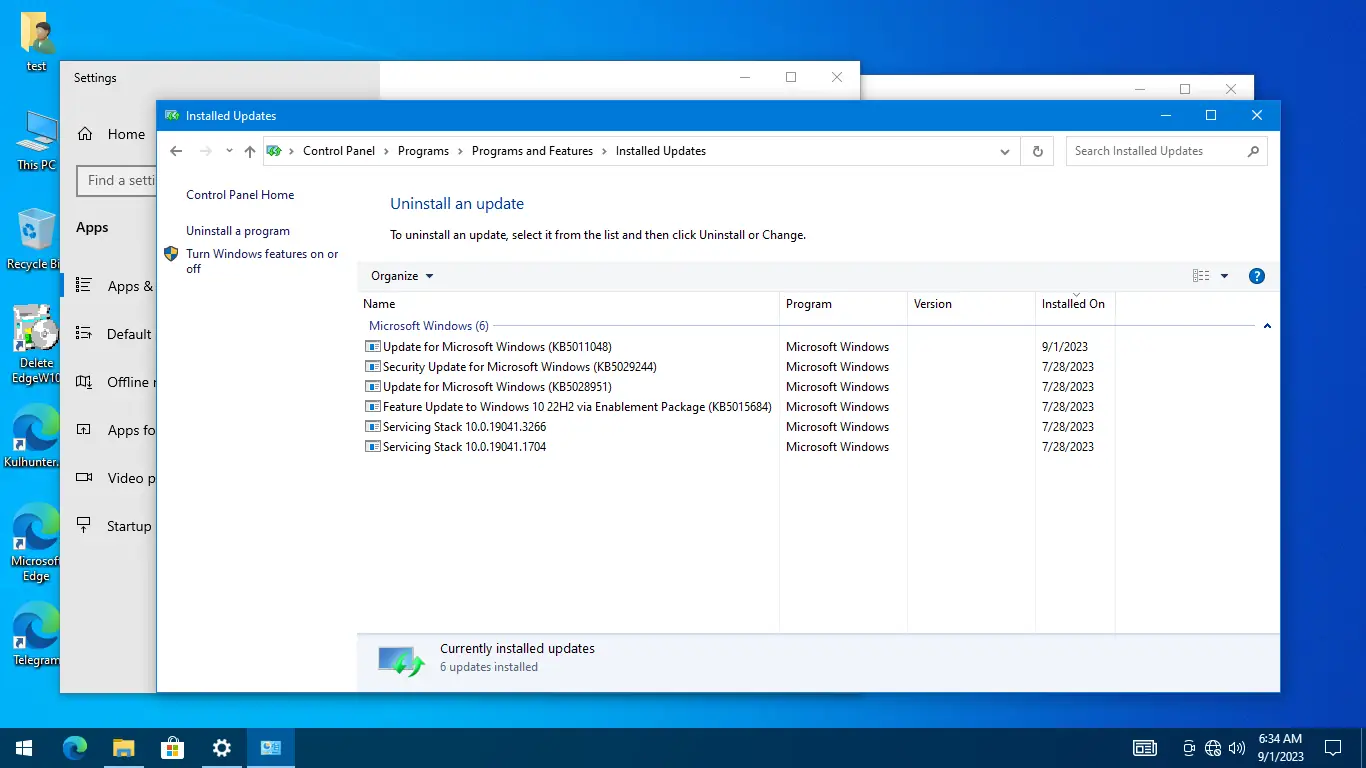The image size is (1366, 768).
Task: Click Microsoft Windows (6) group label
Action: (429, 326)
